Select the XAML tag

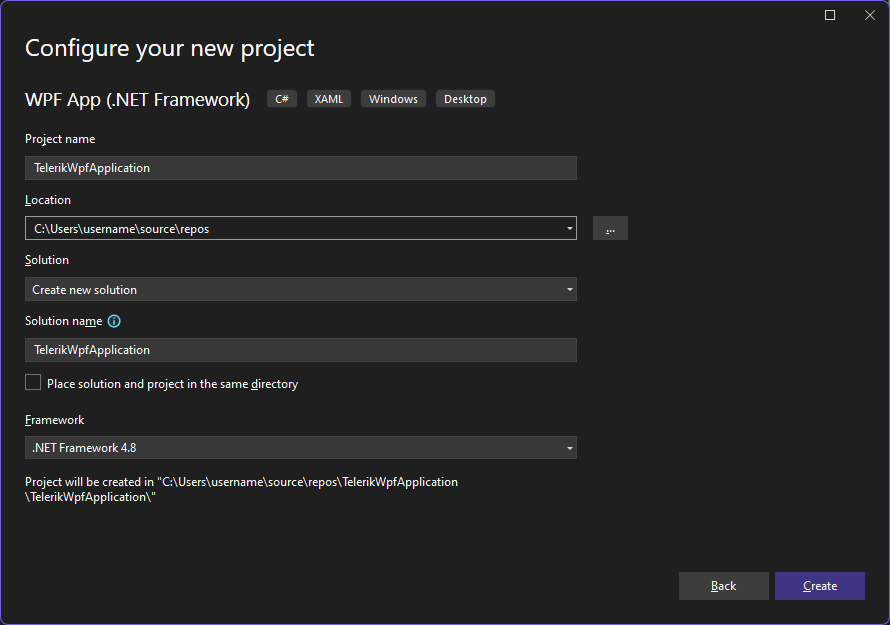(x=328, y=98)
